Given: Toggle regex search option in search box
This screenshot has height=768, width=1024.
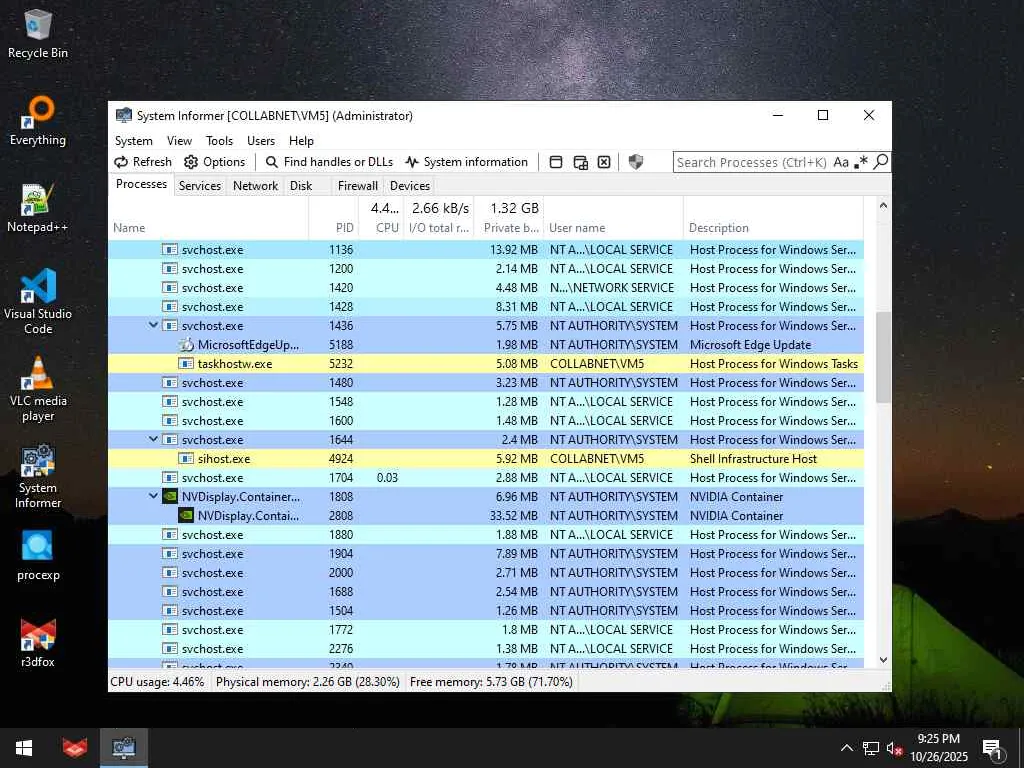Looking at the screenshot, I should click(861, 162).
